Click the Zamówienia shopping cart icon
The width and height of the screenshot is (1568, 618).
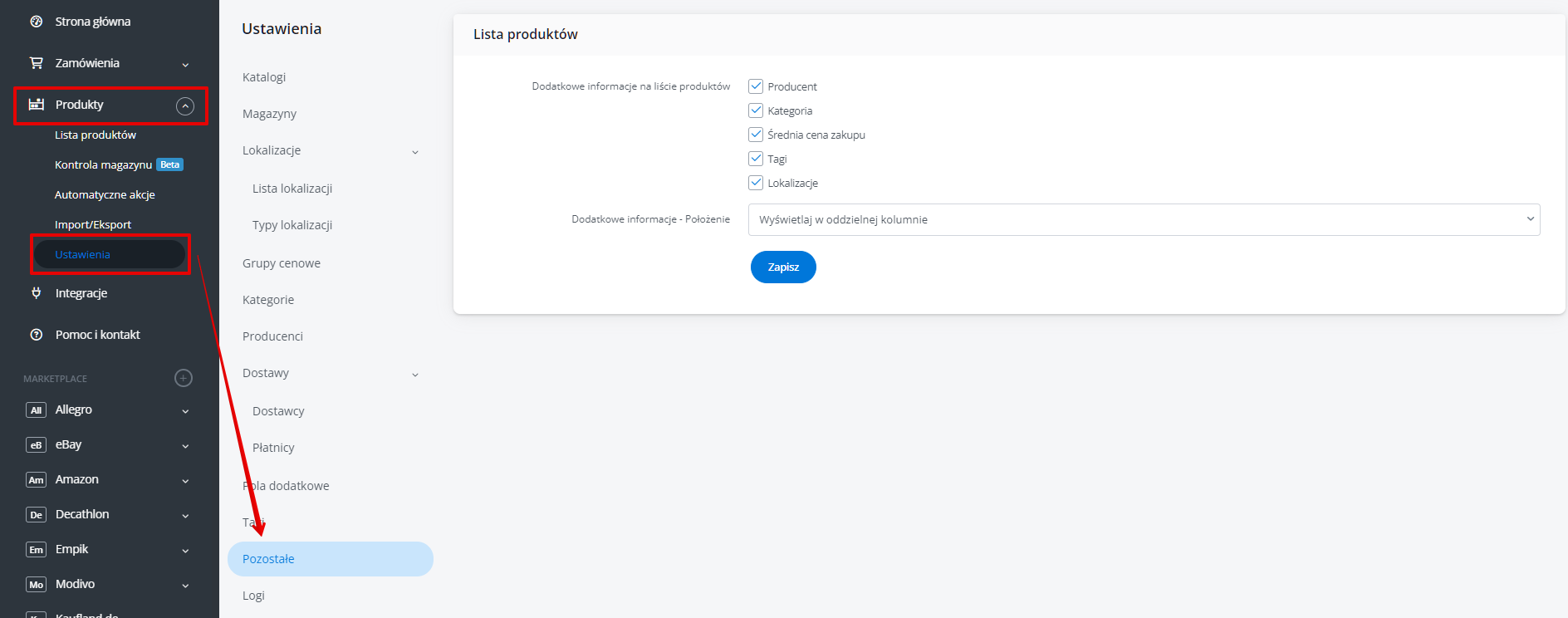click(x=36, y=63)
